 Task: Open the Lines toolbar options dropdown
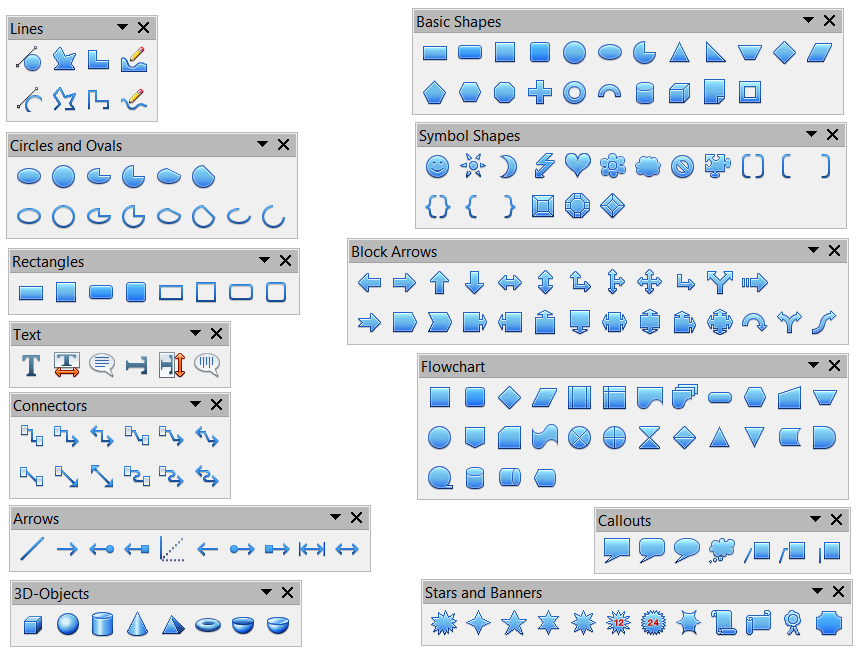point(122,29)
